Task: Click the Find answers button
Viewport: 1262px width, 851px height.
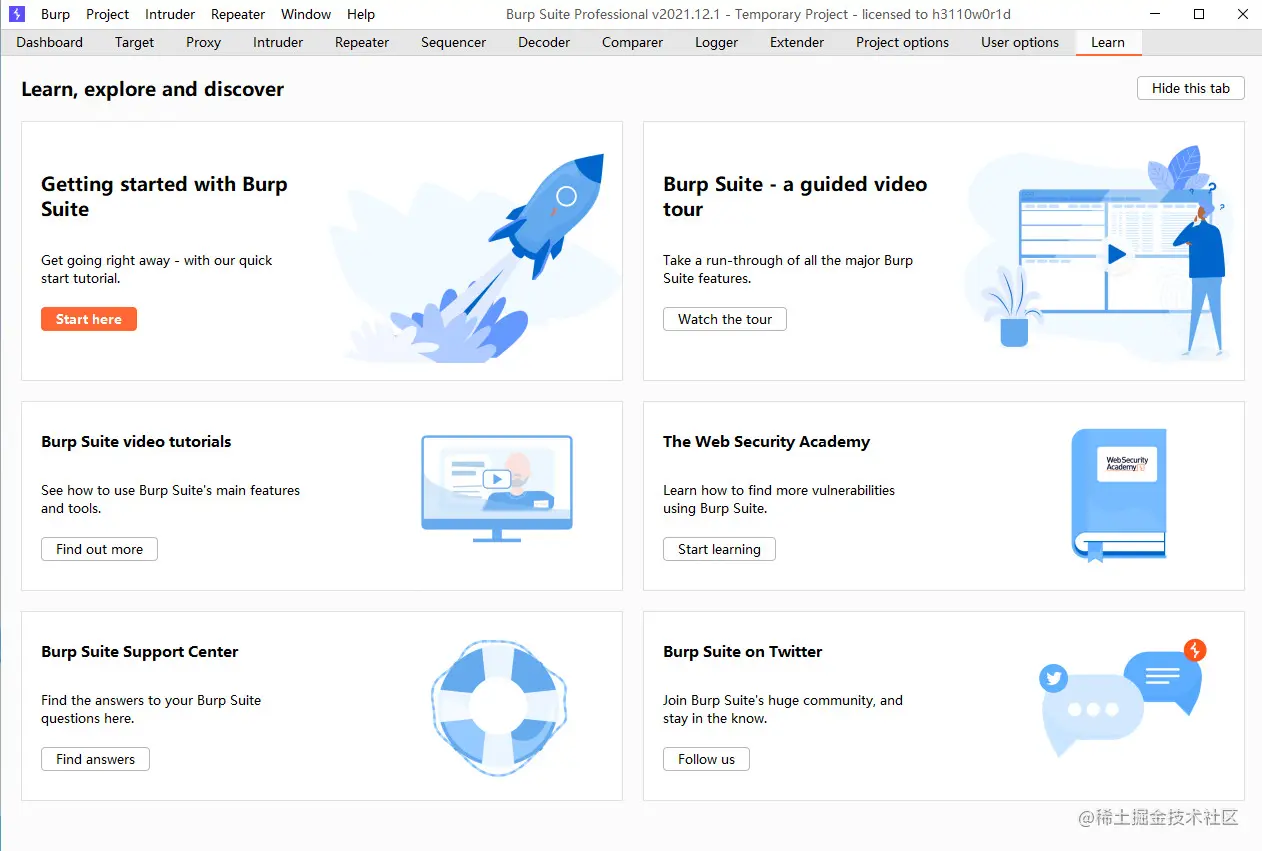Action: pos(95,759)
